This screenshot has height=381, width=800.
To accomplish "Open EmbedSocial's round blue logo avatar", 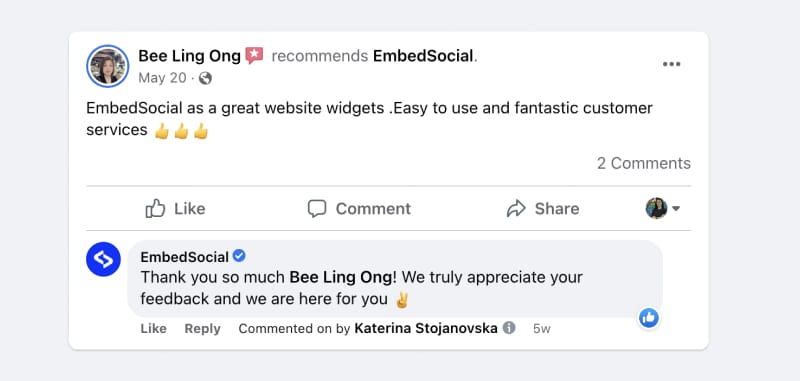I will pos(104,259).
